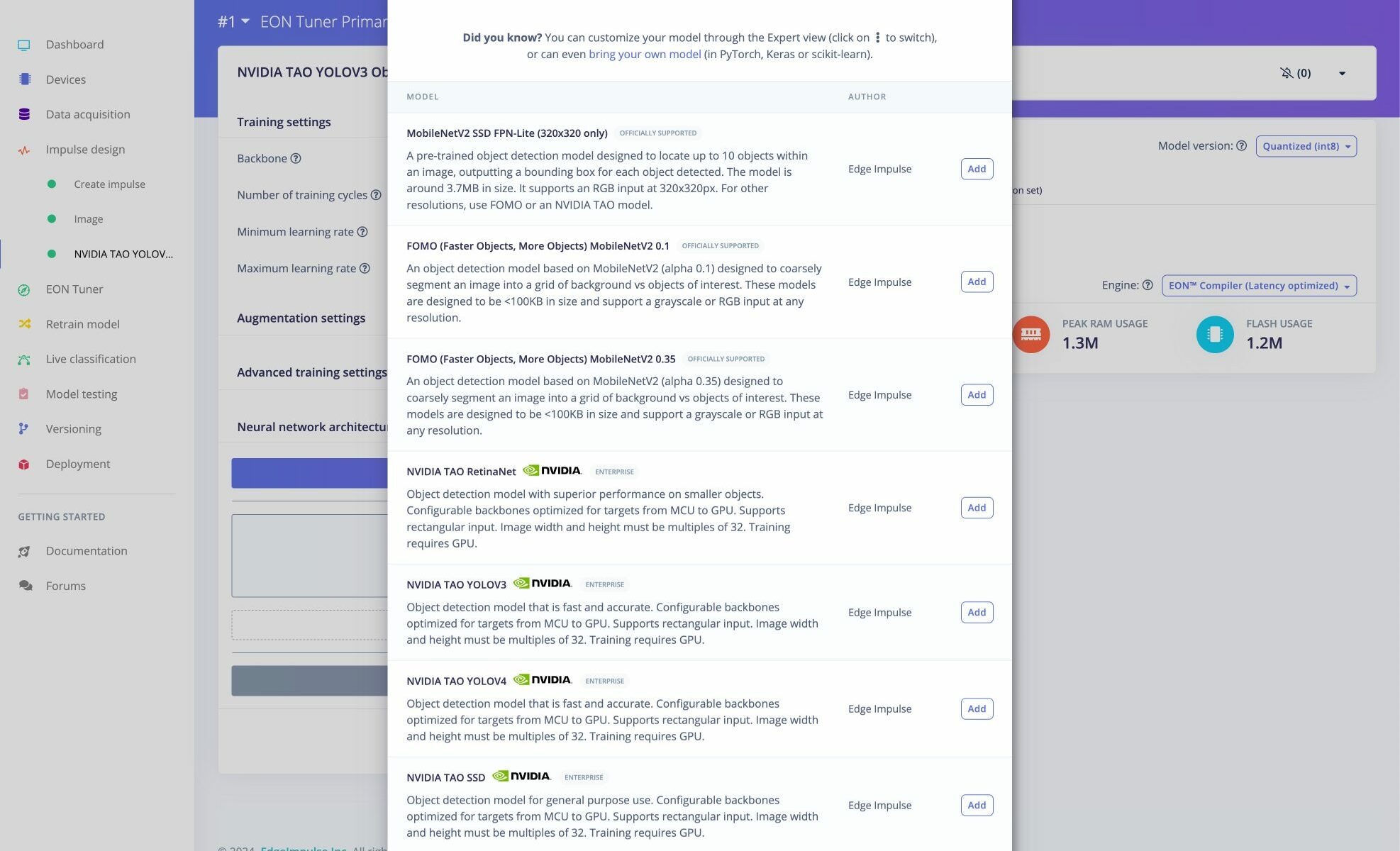1400x851 pixels.
Task: Open Documentation from Getting Started
Action: (87, 551)
